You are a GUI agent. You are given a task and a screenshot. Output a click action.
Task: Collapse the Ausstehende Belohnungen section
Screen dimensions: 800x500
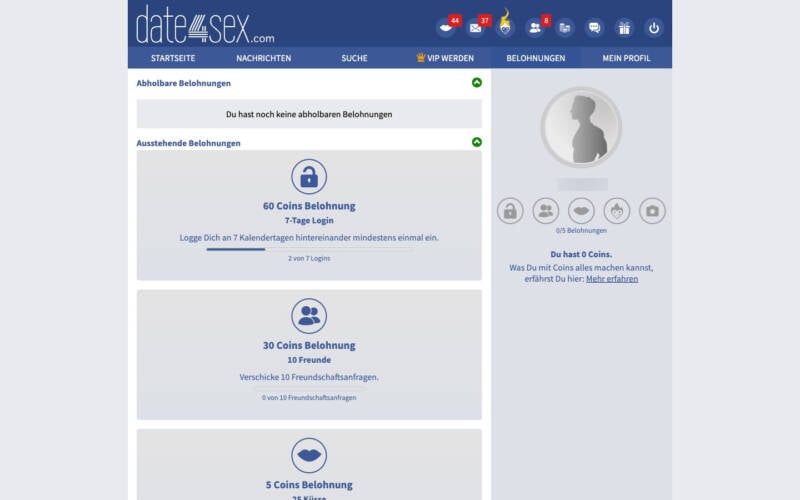click(477, 142)
